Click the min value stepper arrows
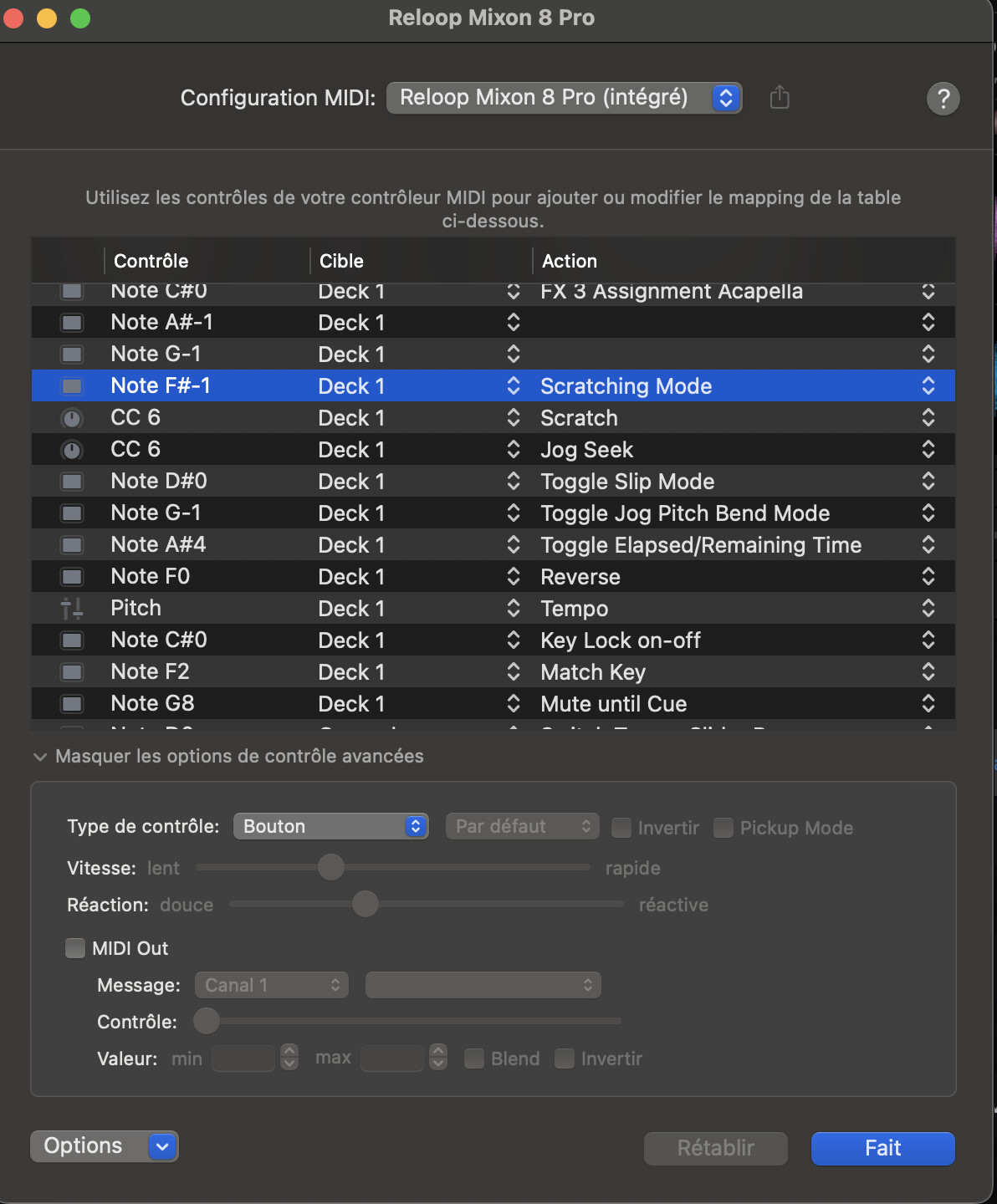Image resolution: width=997 pixels, height=1204 pixels. (x=289, y=1058)
